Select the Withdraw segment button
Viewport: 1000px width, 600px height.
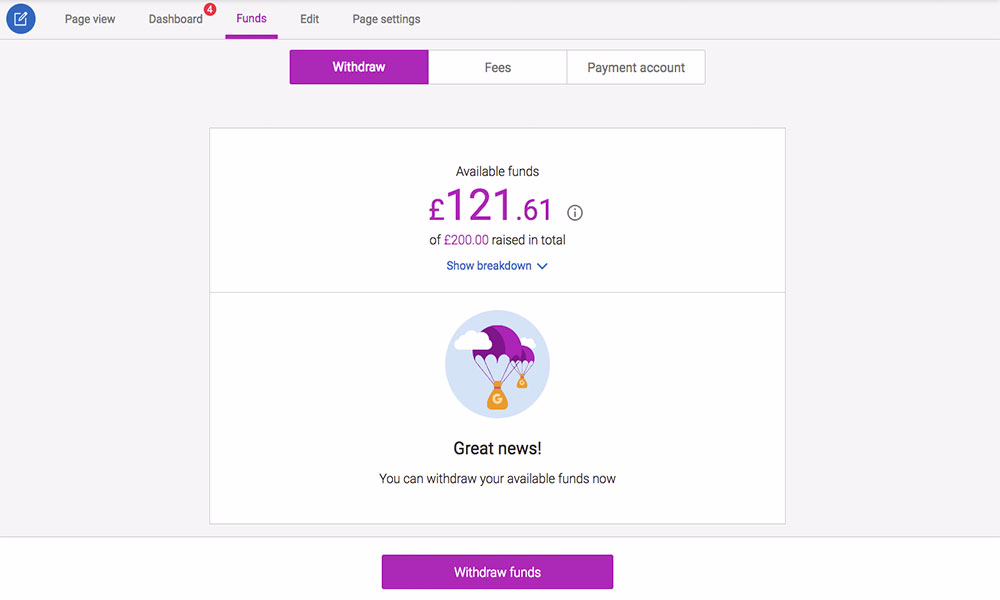coord(359,67)
